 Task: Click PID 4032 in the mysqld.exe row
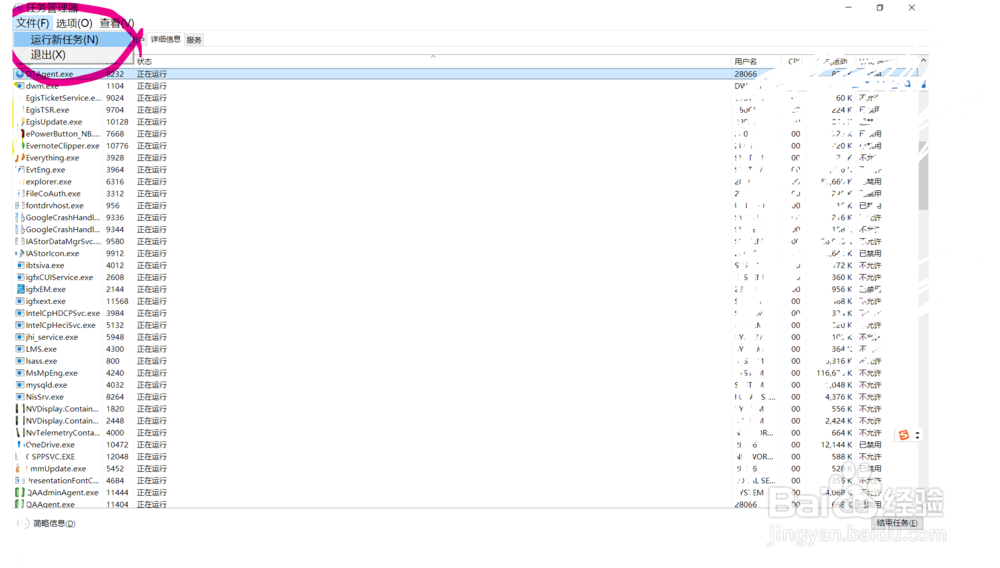pos(115,385)
